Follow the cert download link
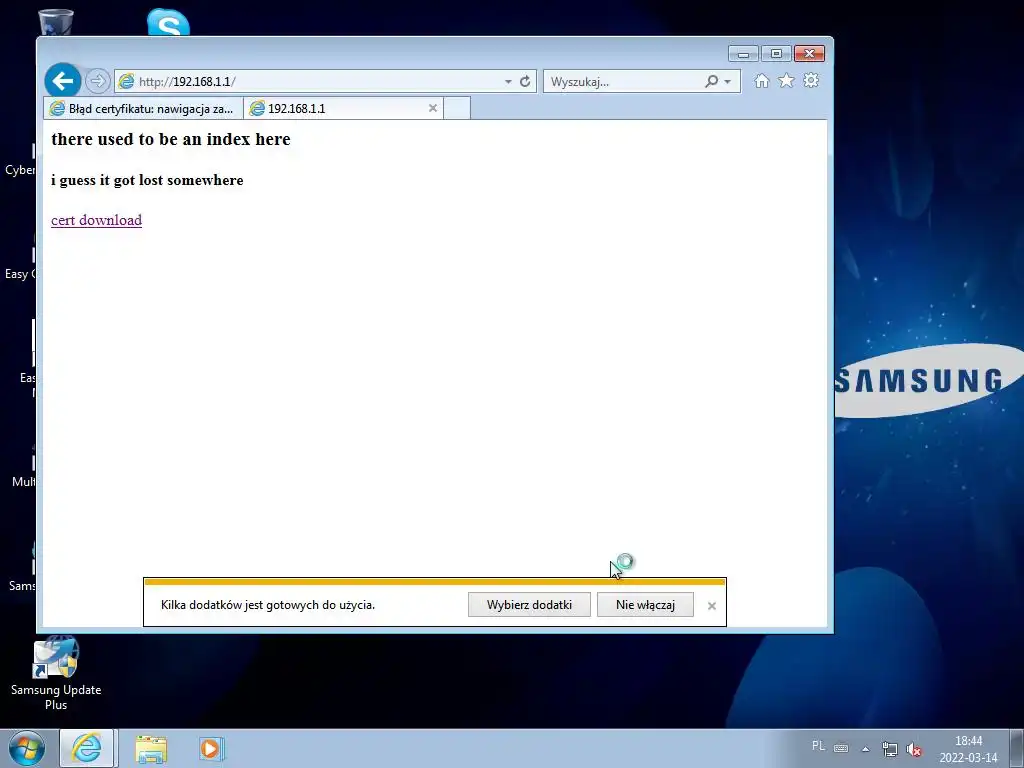This screenshot has width=1024, height=768. [x=97, y=220]
